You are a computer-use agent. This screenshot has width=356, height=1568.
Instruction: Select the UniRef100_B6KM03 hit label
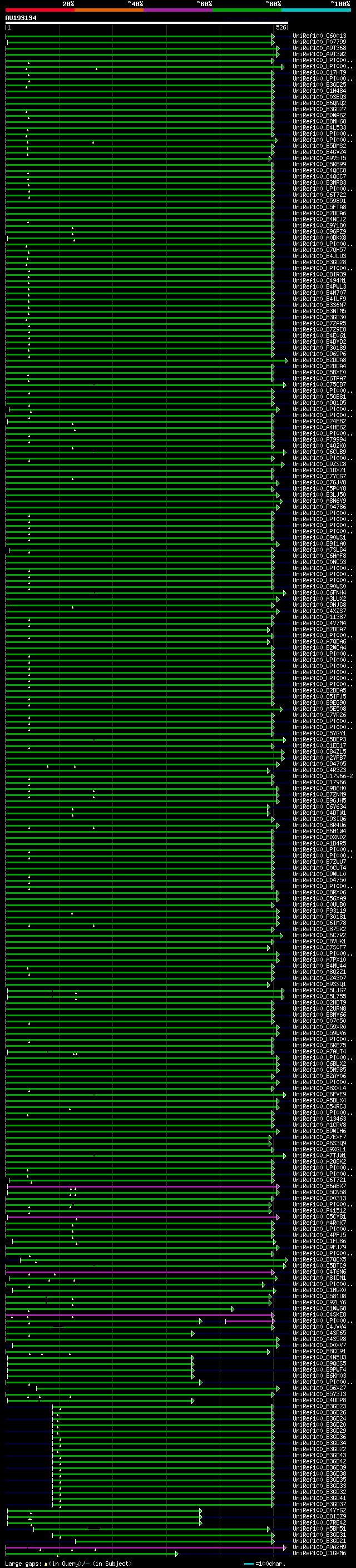coord(319,1376)
